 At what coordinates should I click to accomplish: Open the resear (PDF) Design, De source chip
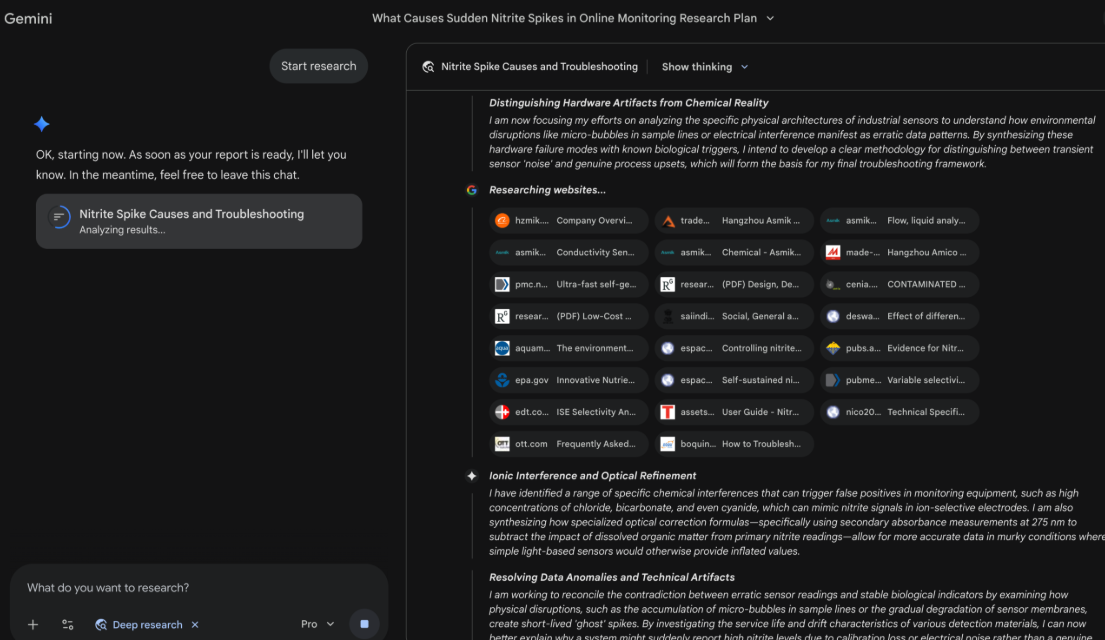click(x=734, y=284)
